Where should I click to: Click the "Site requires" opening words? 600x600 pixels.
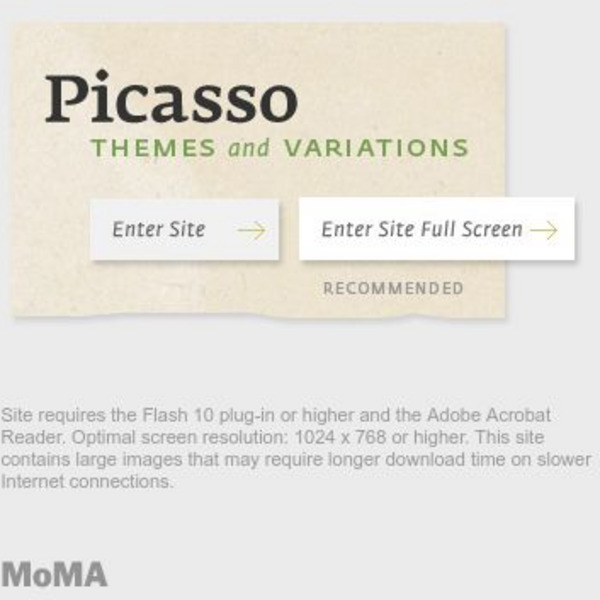pos(48,414)
